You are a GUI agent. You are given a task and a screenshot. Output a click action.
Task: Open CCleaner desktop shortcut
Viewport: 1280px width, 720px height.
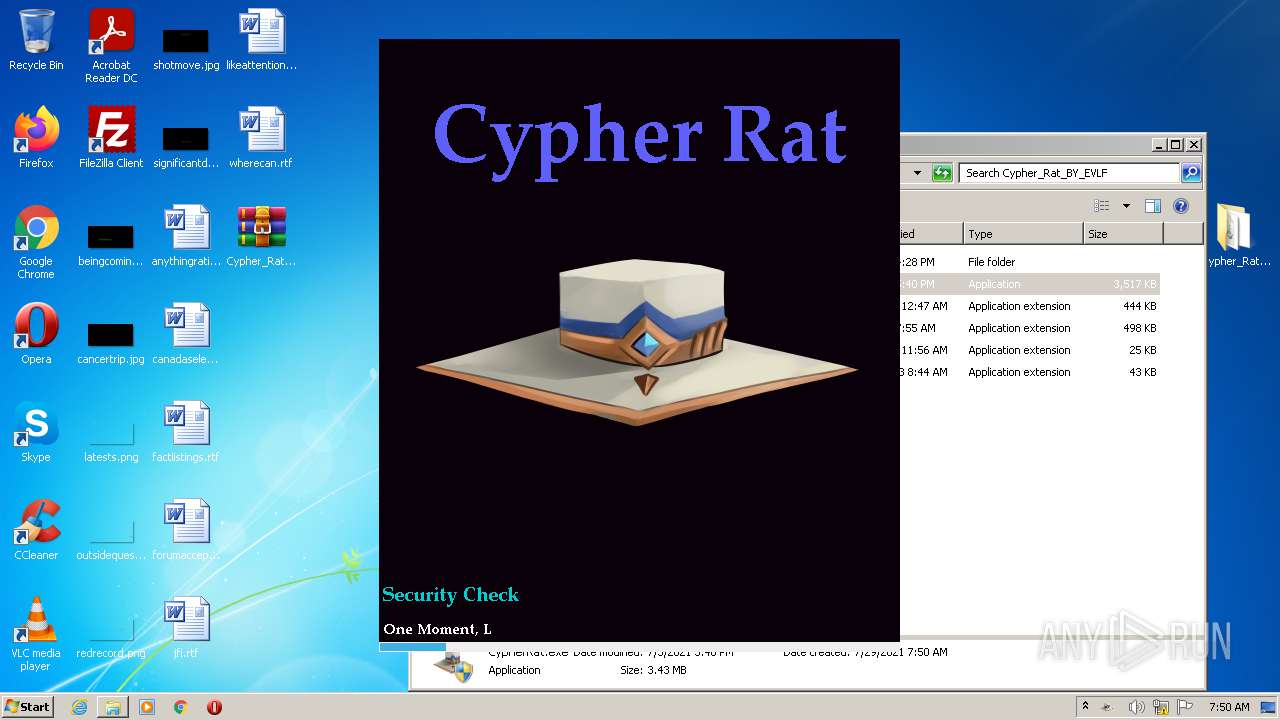coord(36,530)
